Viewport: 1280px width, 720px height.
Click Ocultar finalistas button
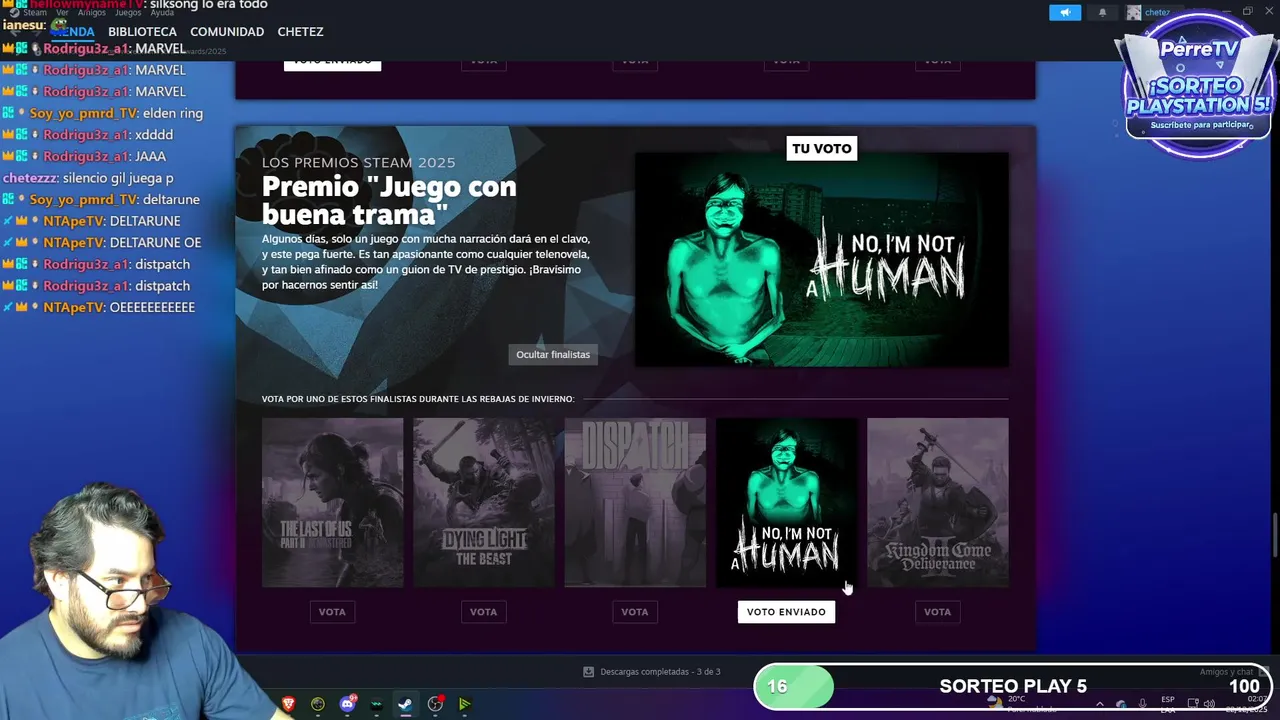coord(553,355)
